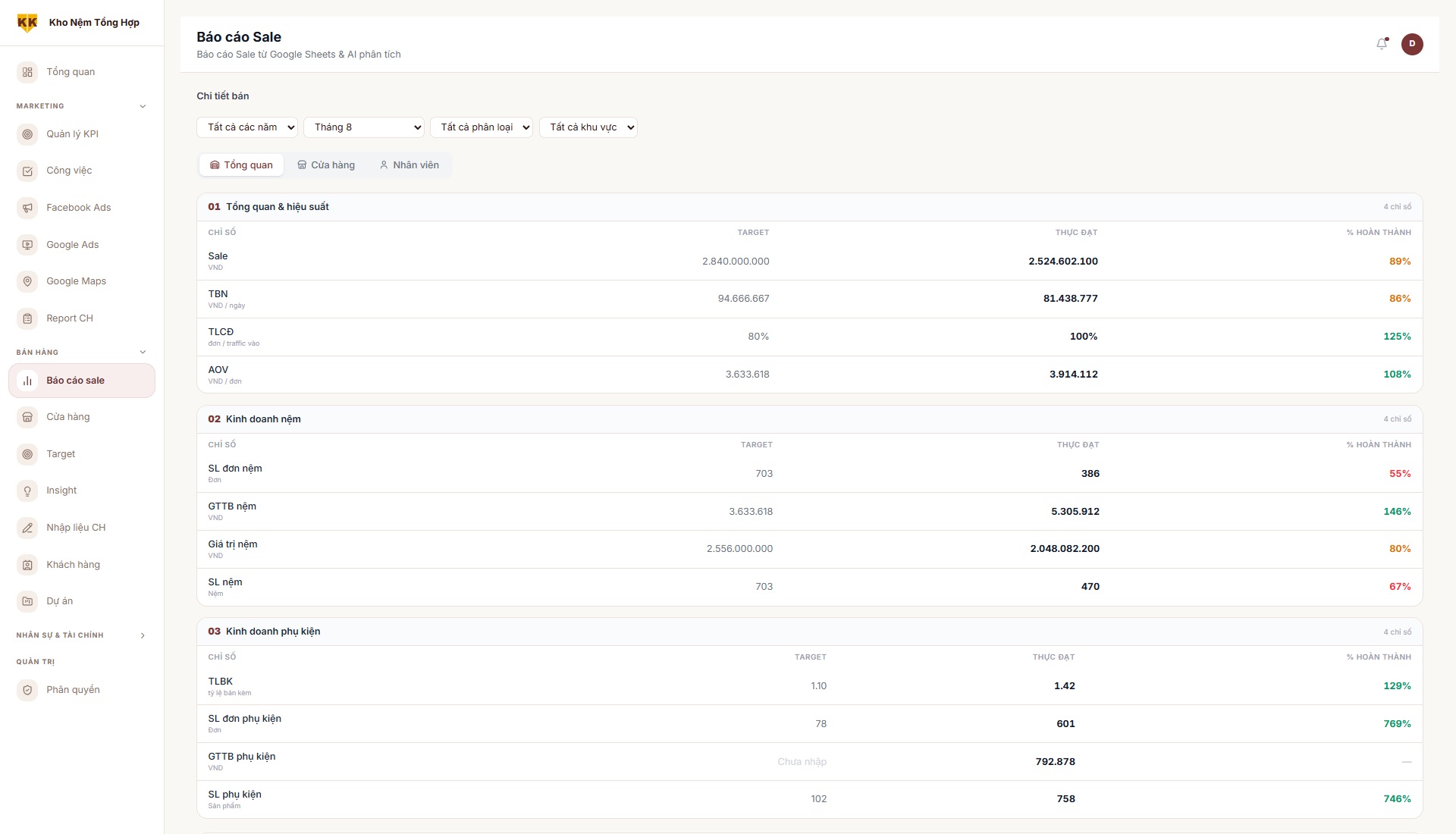Click the Khách hàng contact icon
This screenshot has width=1456, height=834.
[x=27, y=565]
